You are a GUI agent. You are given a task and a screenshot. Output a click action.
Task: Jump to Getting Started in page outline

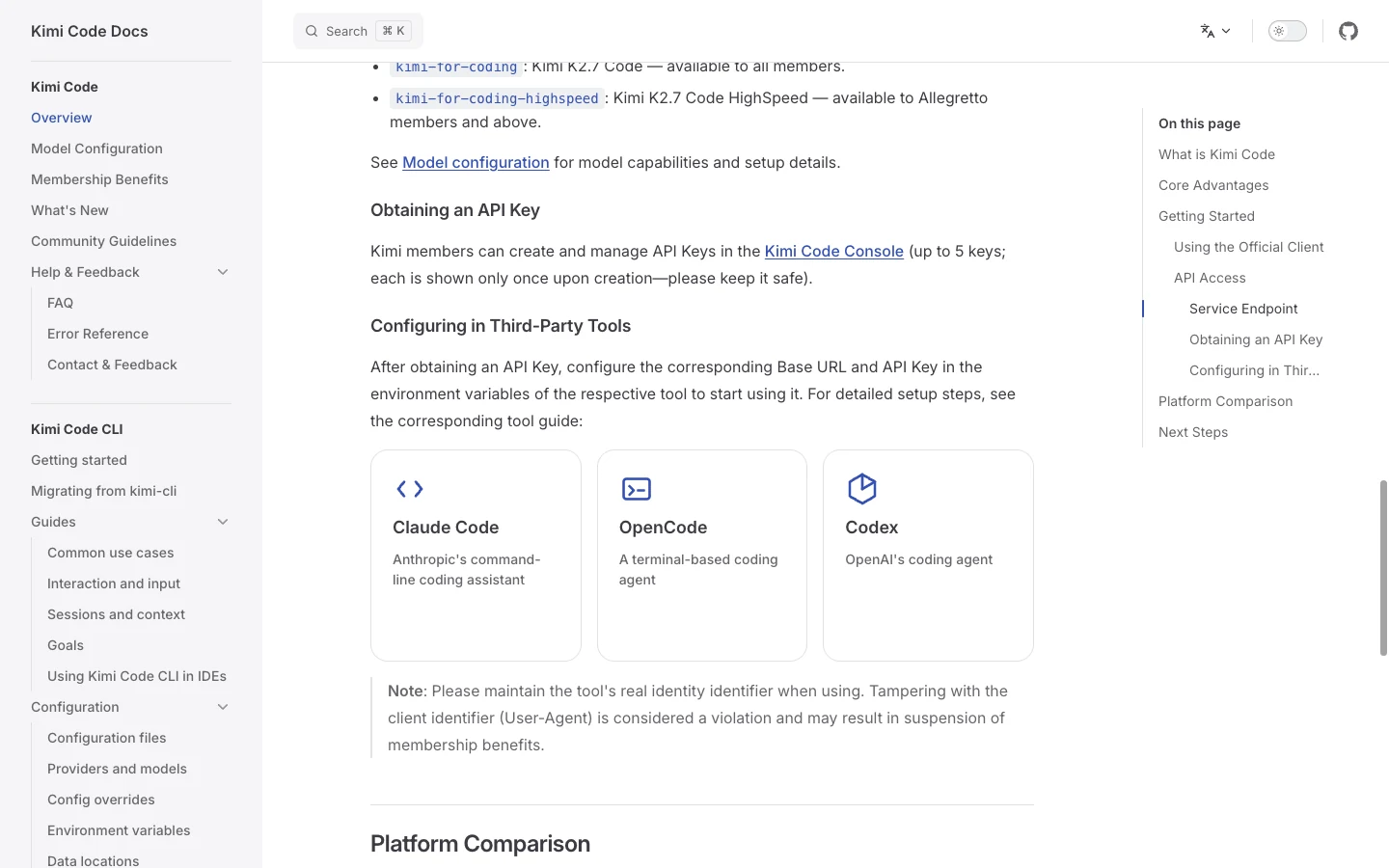pyautogui.click(x=1207, y=216)
